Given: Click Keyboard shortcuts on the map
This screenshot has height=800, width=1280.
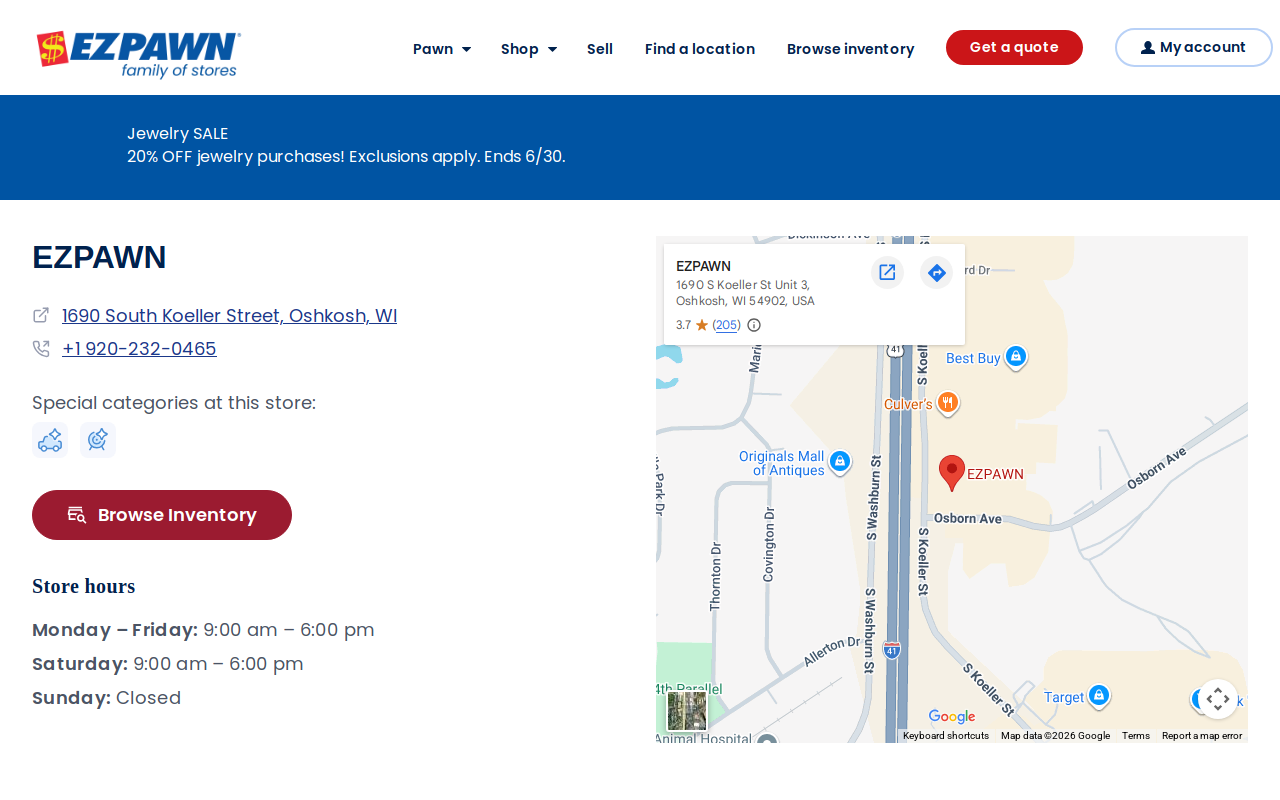Looking at the screenshot, I should pyautogui.click(x=946, y=736).
